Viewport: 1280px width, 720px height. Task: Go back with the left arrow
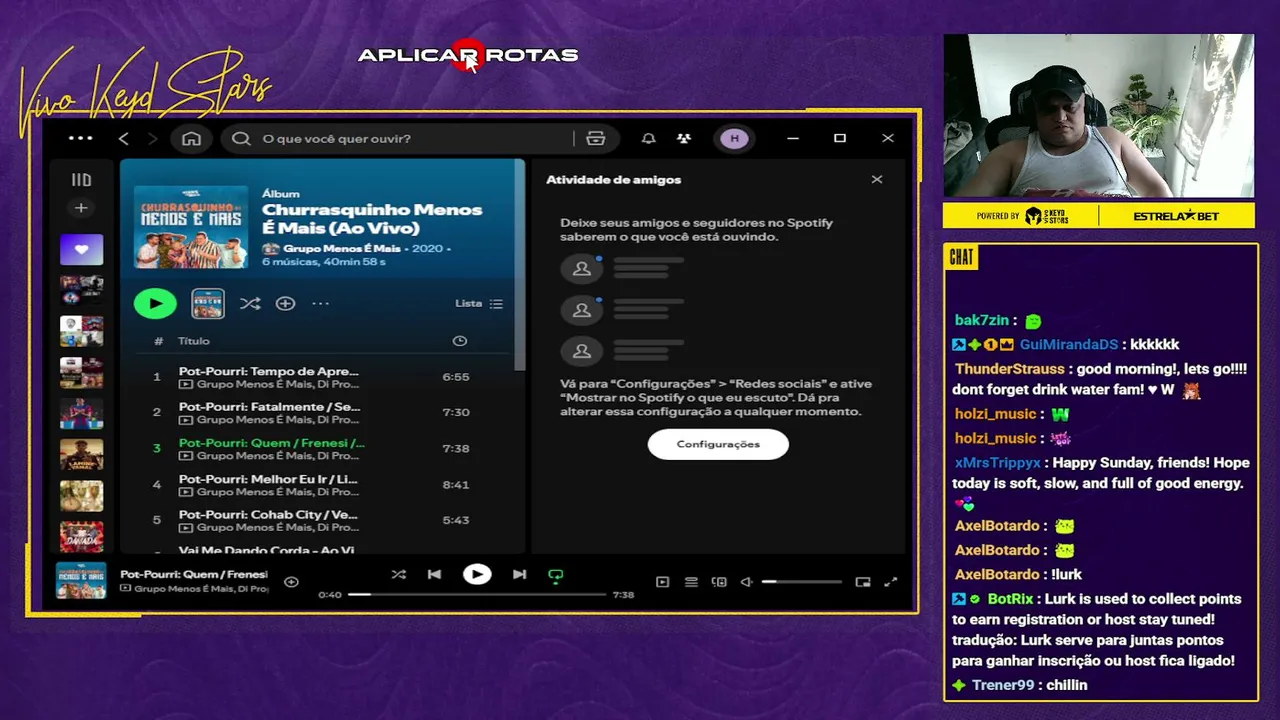coord(124,138)
